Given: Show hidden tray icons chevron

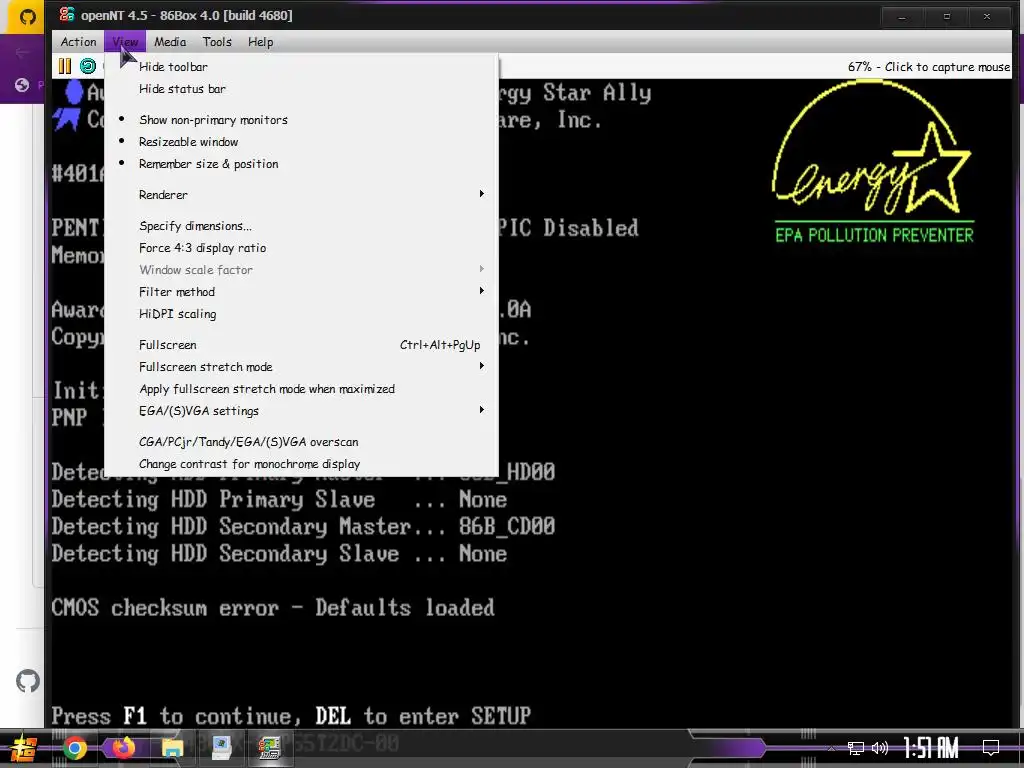Looking at the screenshot, I should (x=831, y=748).
